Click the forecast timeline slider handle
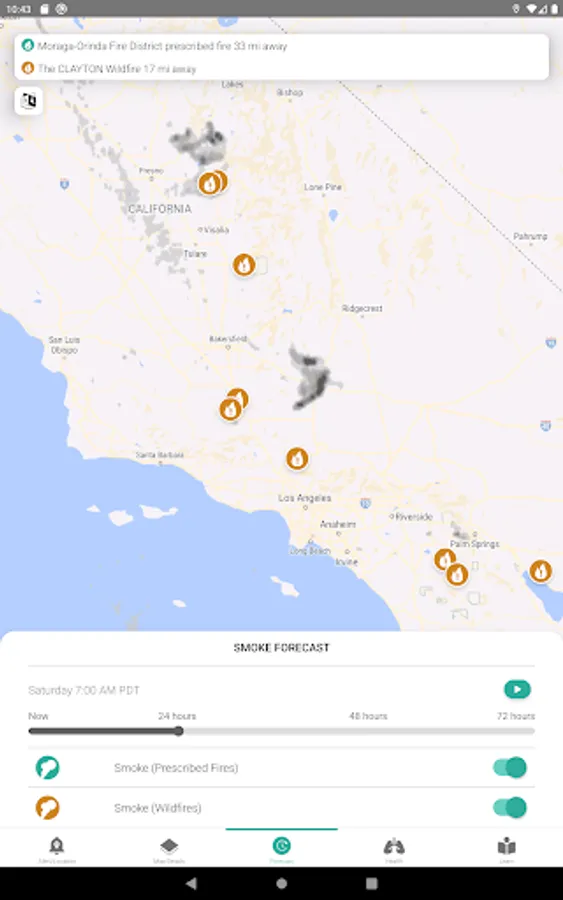The image size is (563, 900). point(178,731)
